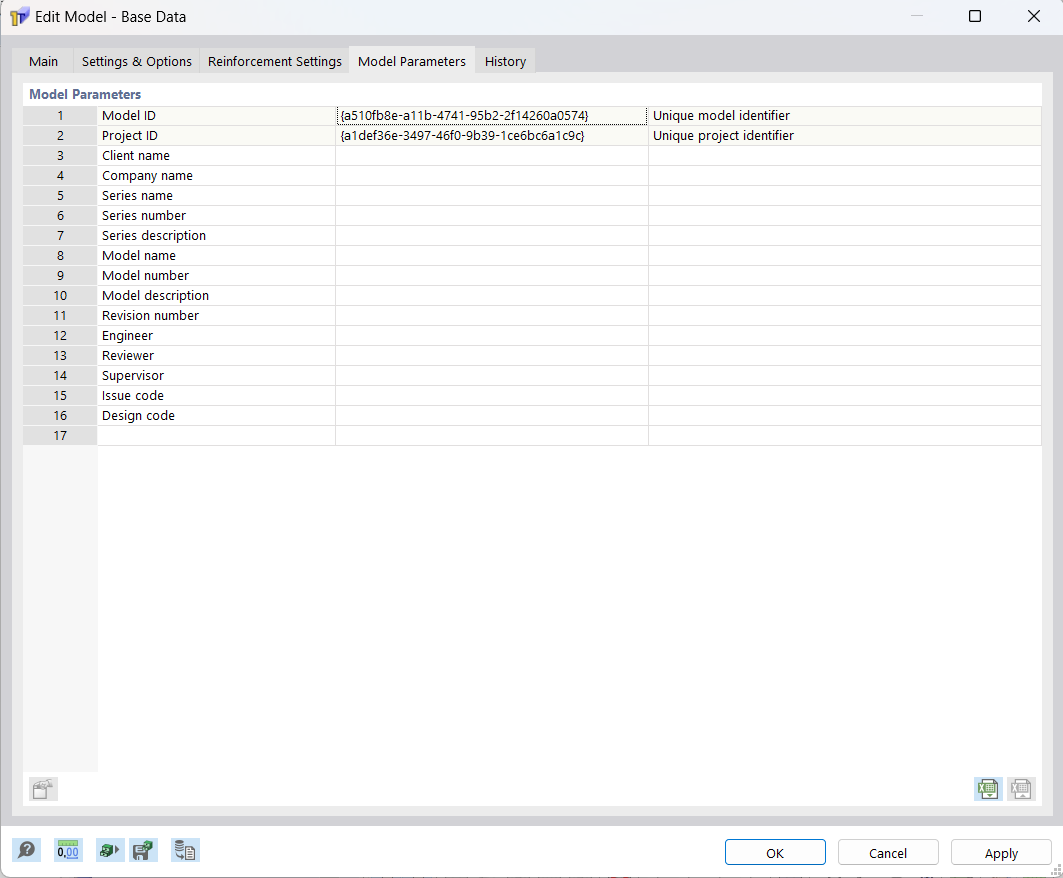Apply the model parameters without closing
The width and height of the screenshot is (1063, 878).
(x=1001, y=852)
